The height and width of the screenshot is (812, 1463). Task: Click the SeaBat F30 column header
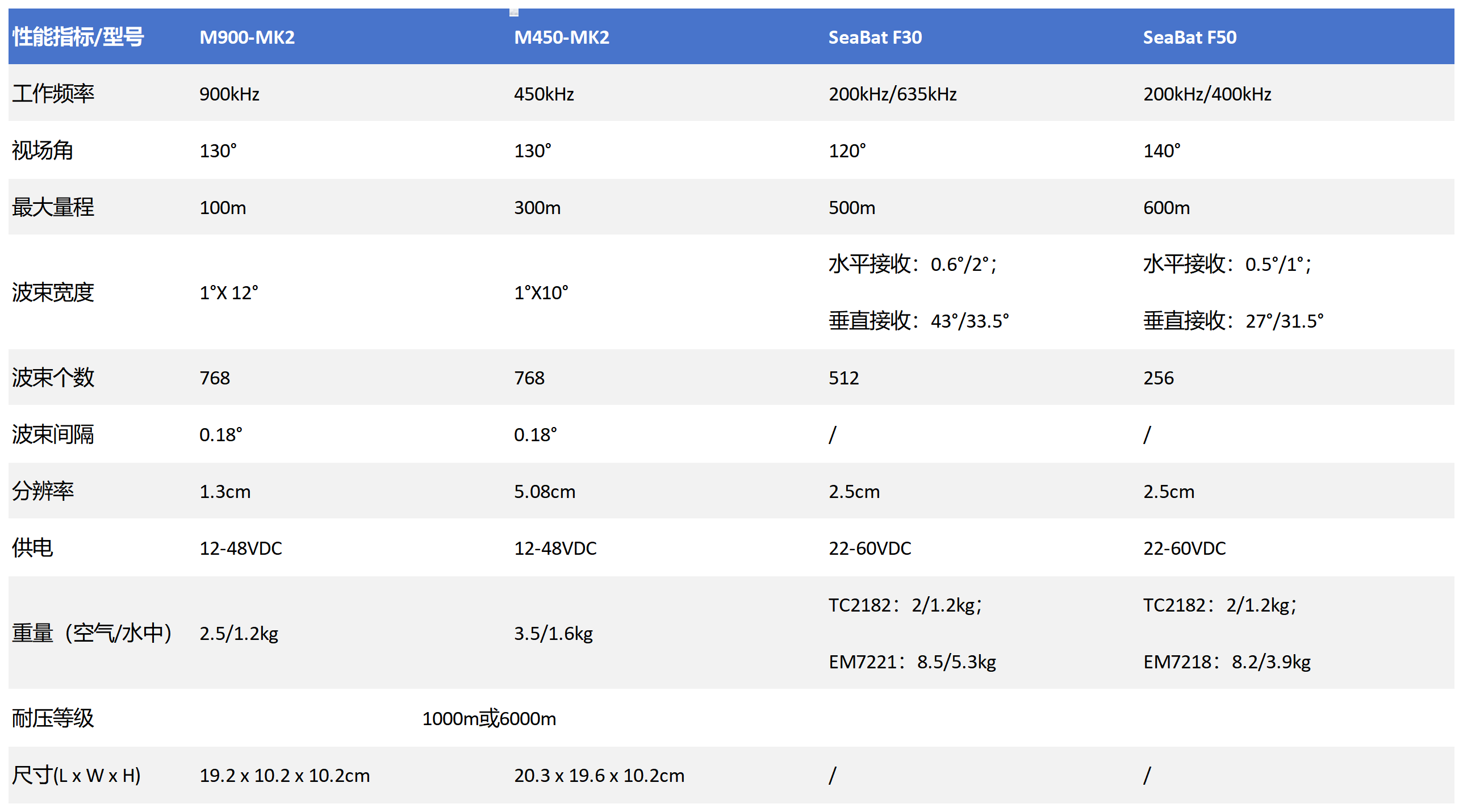875,37
